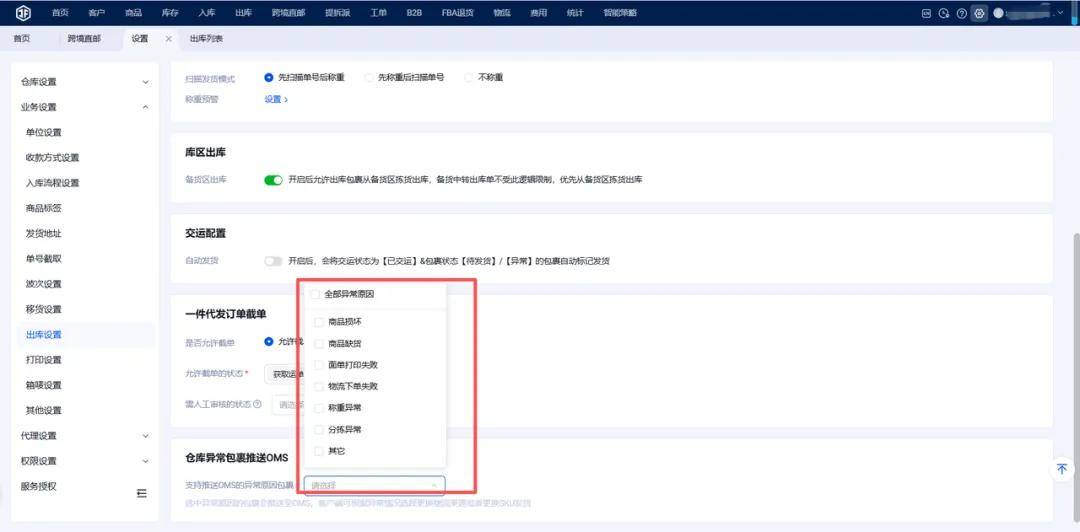This screenshot has width=1080, height=532.
Task: Switch to the 首页 page tab
Action: click(22, 39)
